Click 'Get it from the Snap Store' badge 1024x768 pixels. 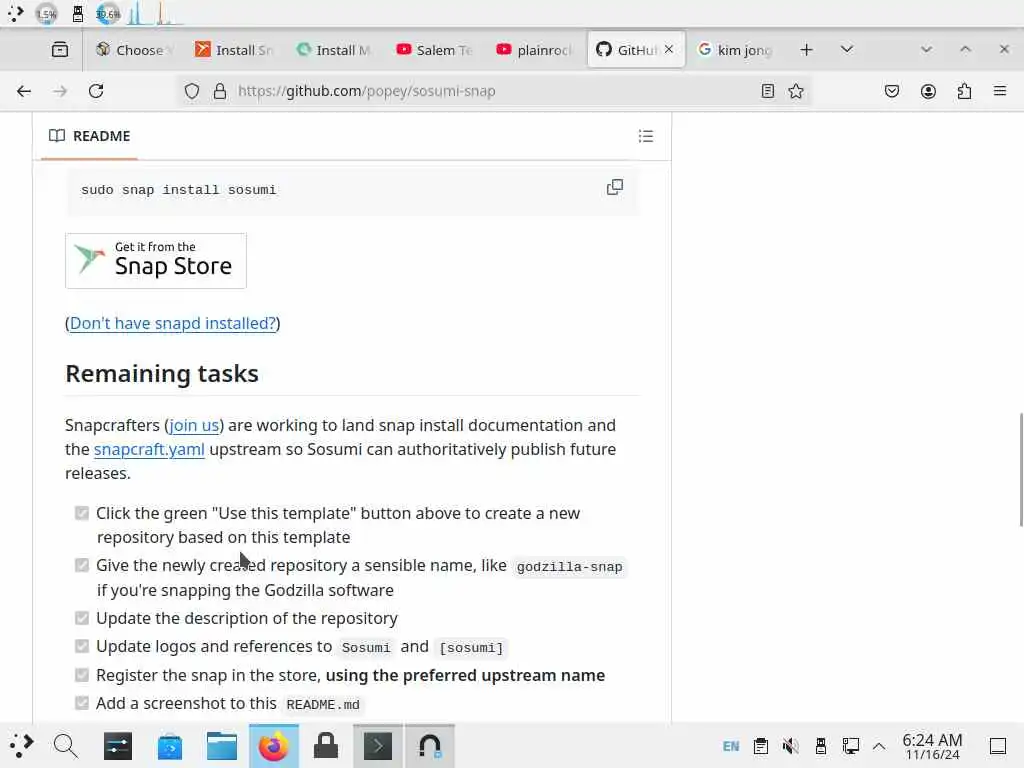[156, 261]
